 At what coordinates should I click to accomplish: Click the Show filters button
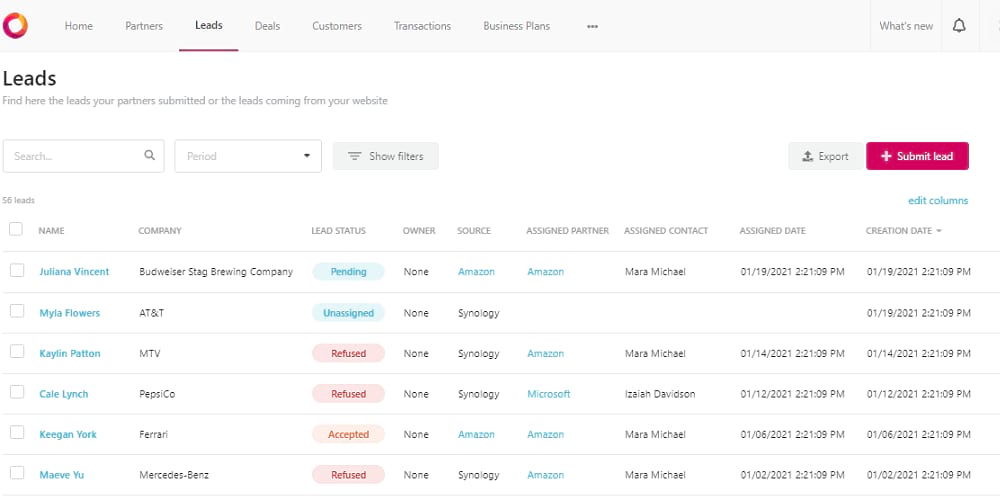point(385,156)
